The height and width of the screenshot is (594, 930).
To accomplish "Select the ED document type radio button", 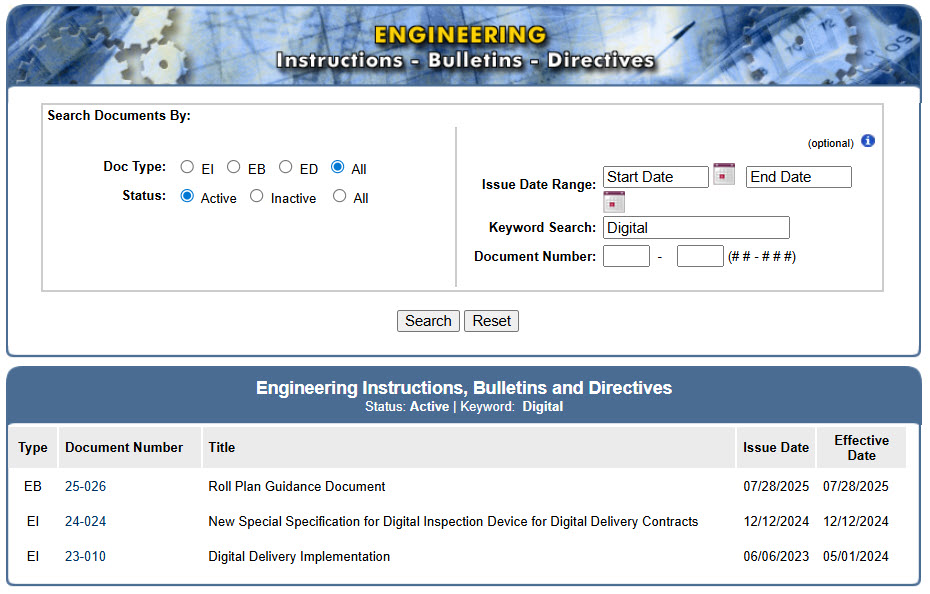I will coord(285,167).
